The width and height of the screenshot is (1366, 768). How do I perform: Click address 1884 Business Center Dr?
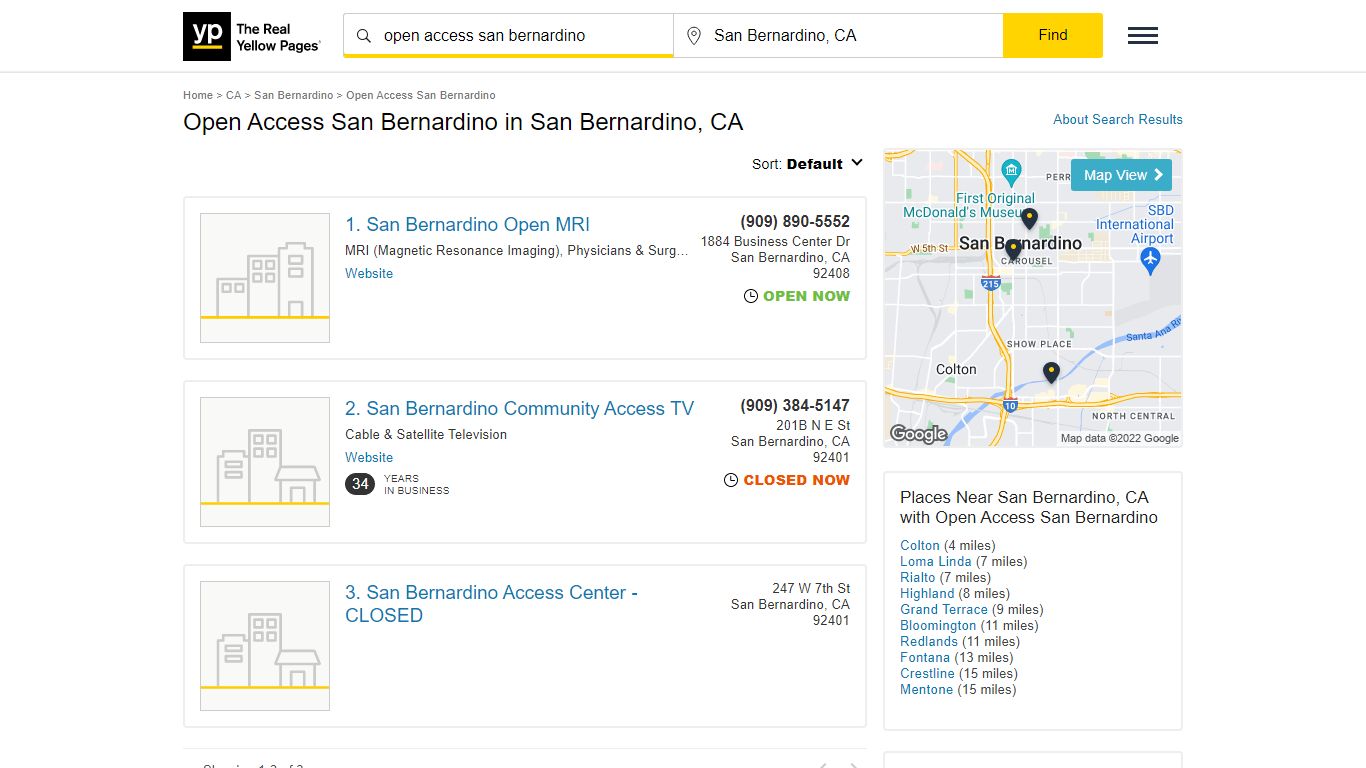point(775,241)
